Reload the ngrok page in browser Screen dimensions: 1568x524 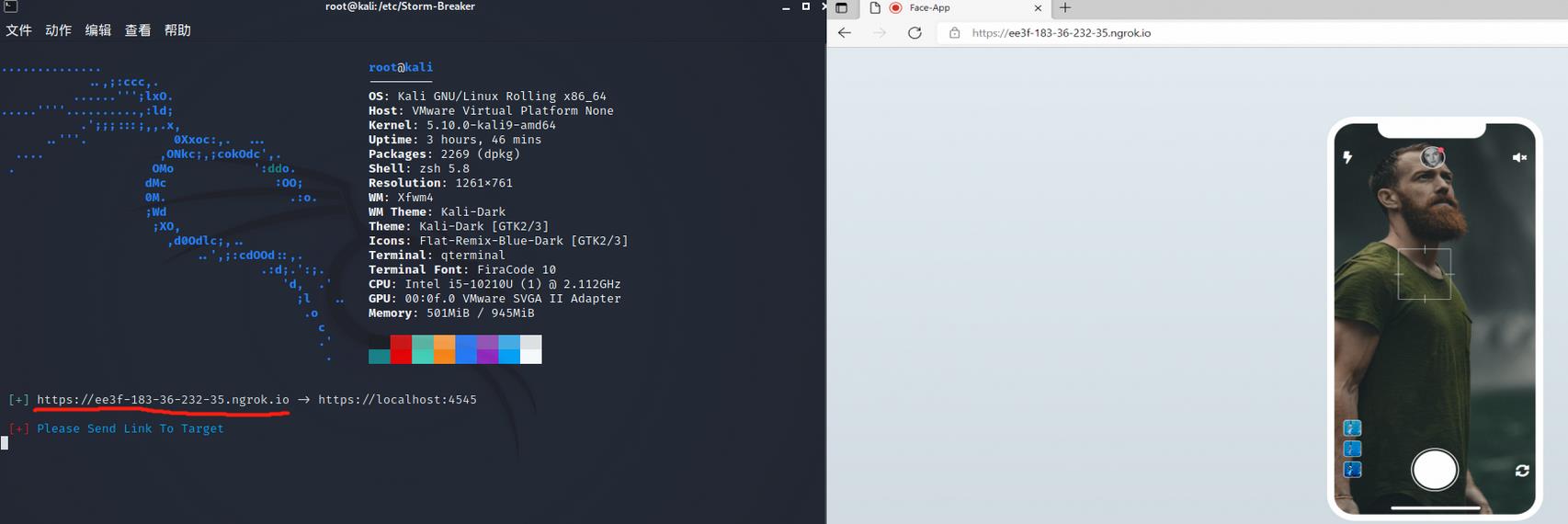pos(915,32)
